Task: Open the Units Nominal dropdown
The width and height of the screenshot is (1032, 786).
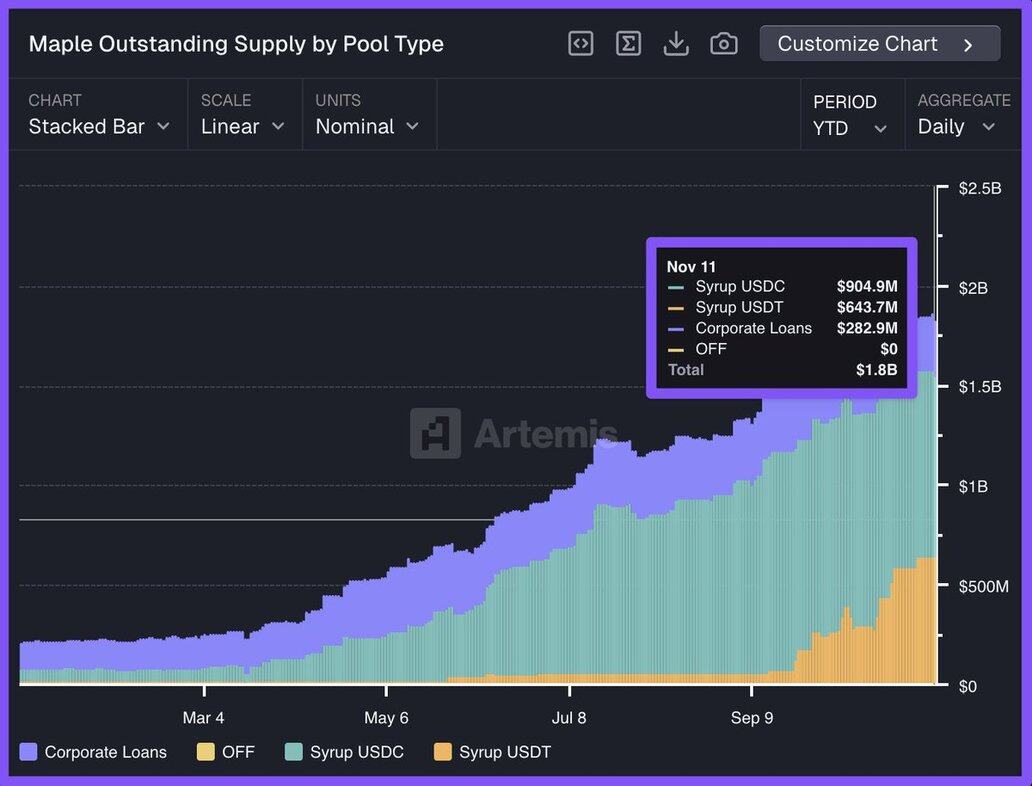Action: (x=367, y=127)
